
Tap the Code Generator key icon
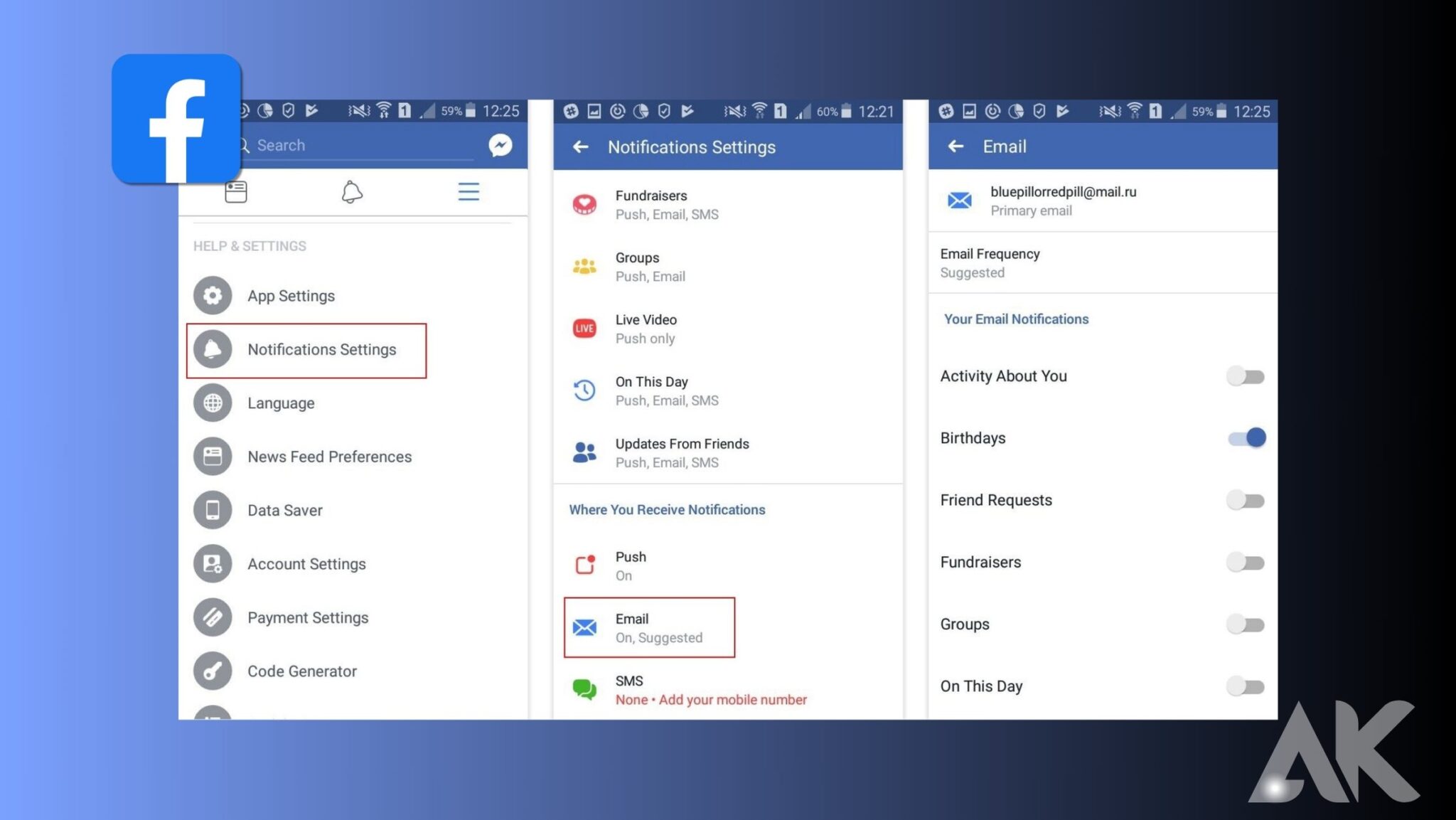tap(212, 671)
